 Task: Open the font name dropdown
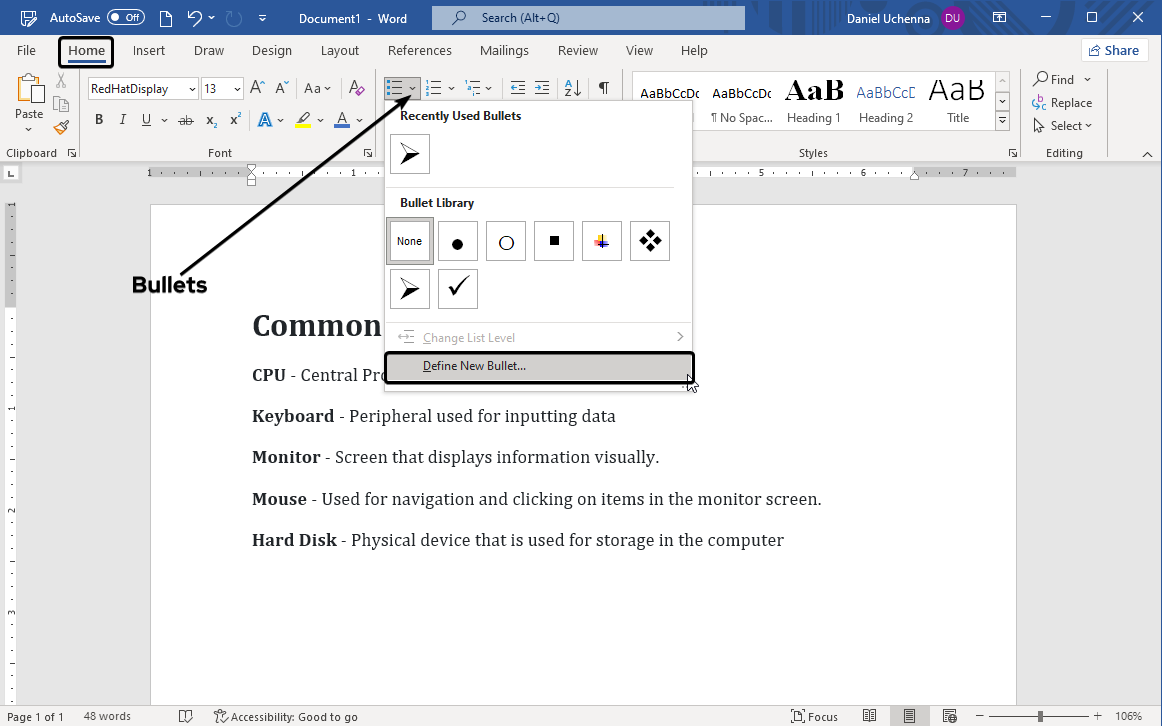pyautogui.click(x=191, y=89)
